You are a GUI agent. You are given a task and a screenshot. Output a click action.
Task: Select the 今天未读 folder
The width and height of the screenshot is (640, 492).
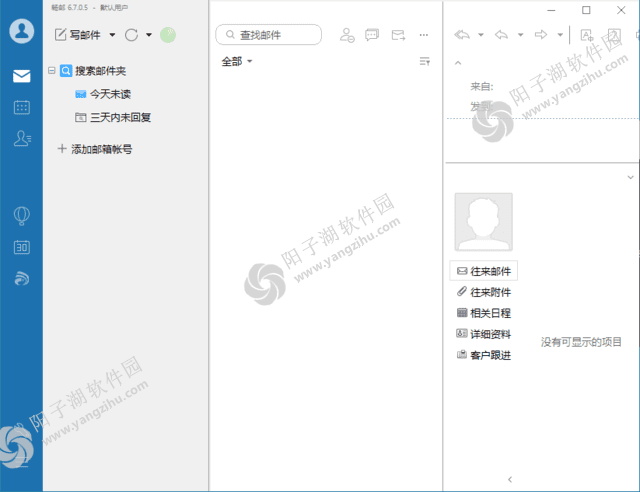click(103, 94)
